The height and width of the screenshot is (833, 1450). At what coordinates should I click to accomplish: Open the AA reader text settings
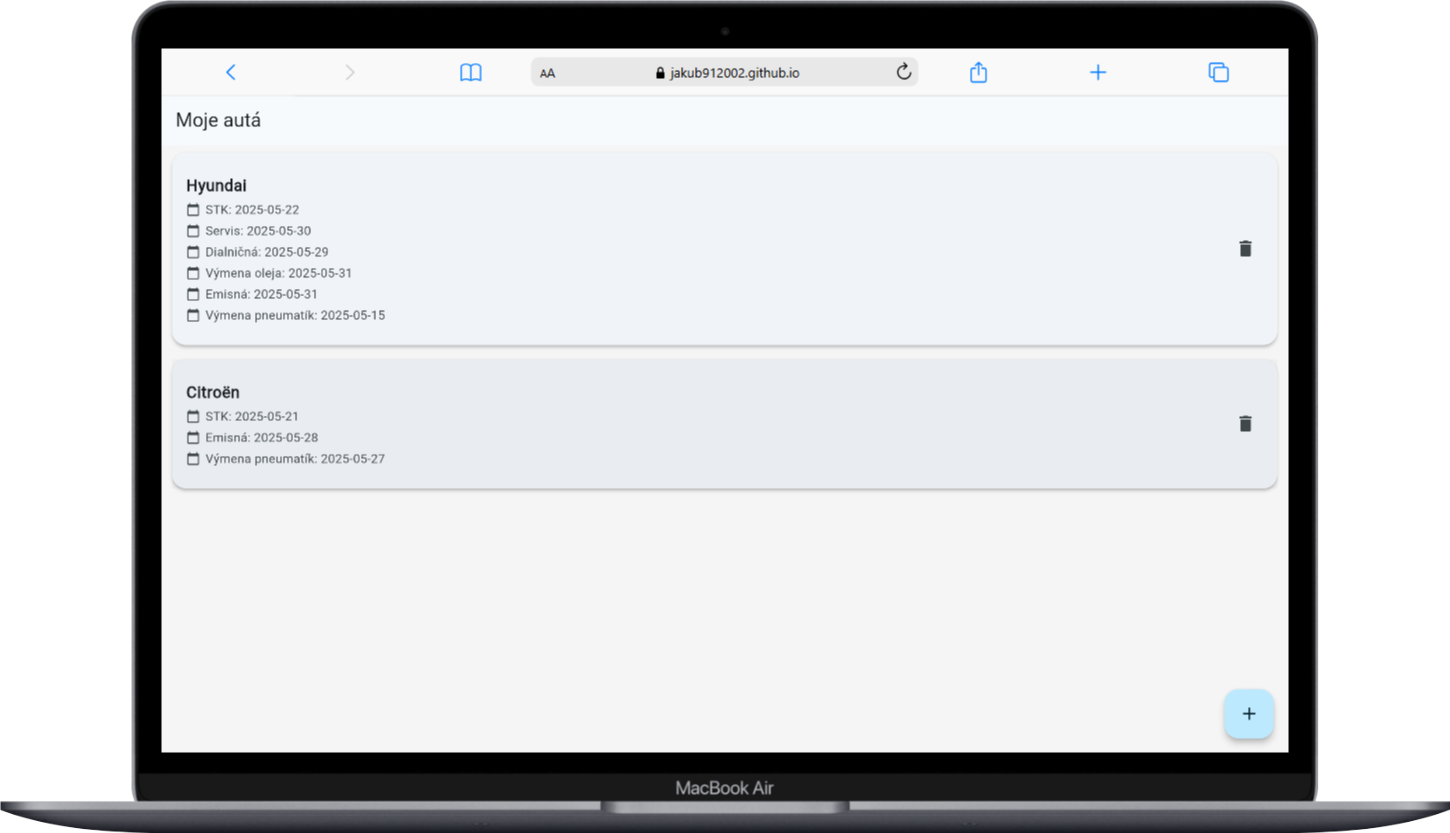point(548,73)
